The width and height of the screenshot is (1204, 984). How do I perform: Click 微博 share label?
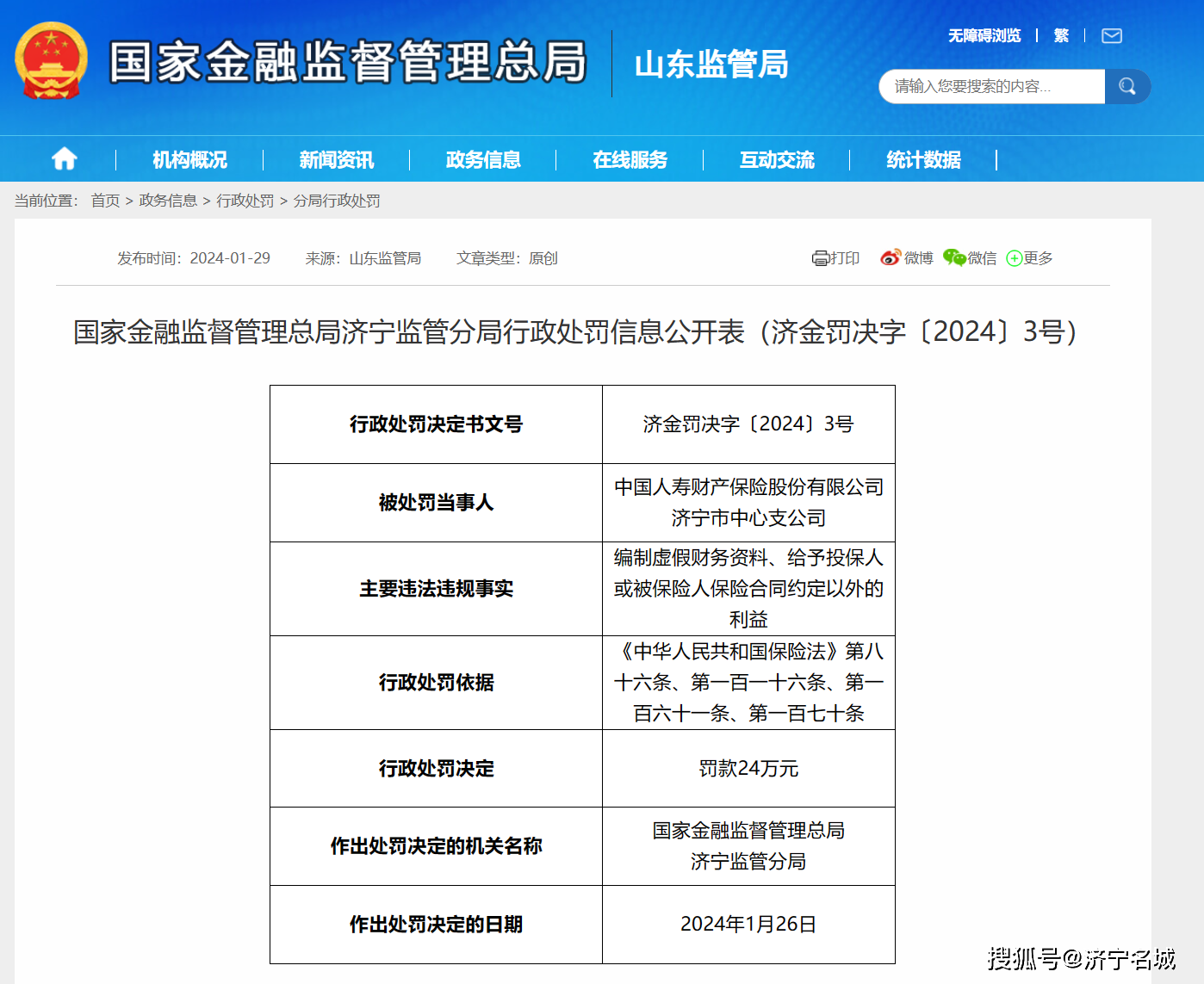[x=918, y=258]
